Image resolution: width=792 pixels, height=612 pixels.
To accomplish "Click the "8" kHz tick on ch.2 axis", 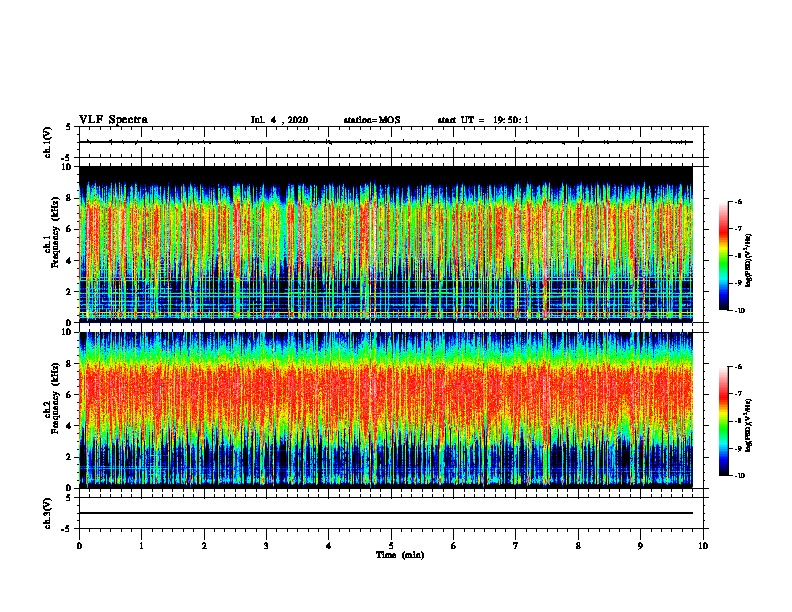I will pos(70,364).
